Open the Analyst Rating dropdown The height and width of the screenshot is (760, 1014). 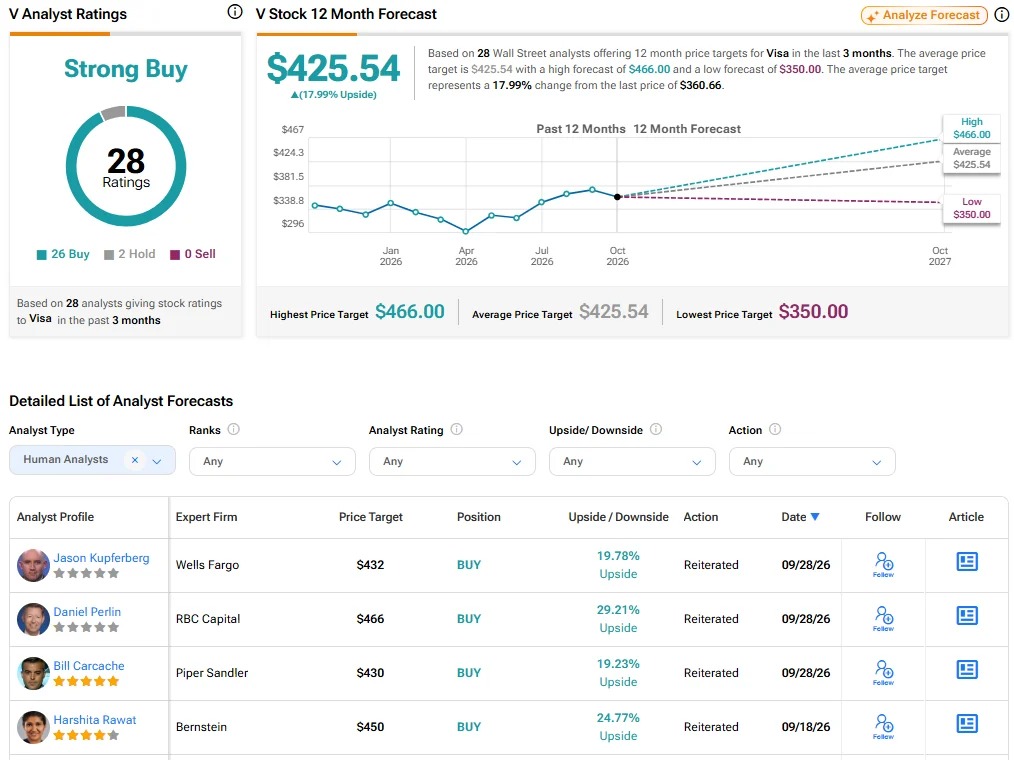pyautogui.click(x=452, y=462)
